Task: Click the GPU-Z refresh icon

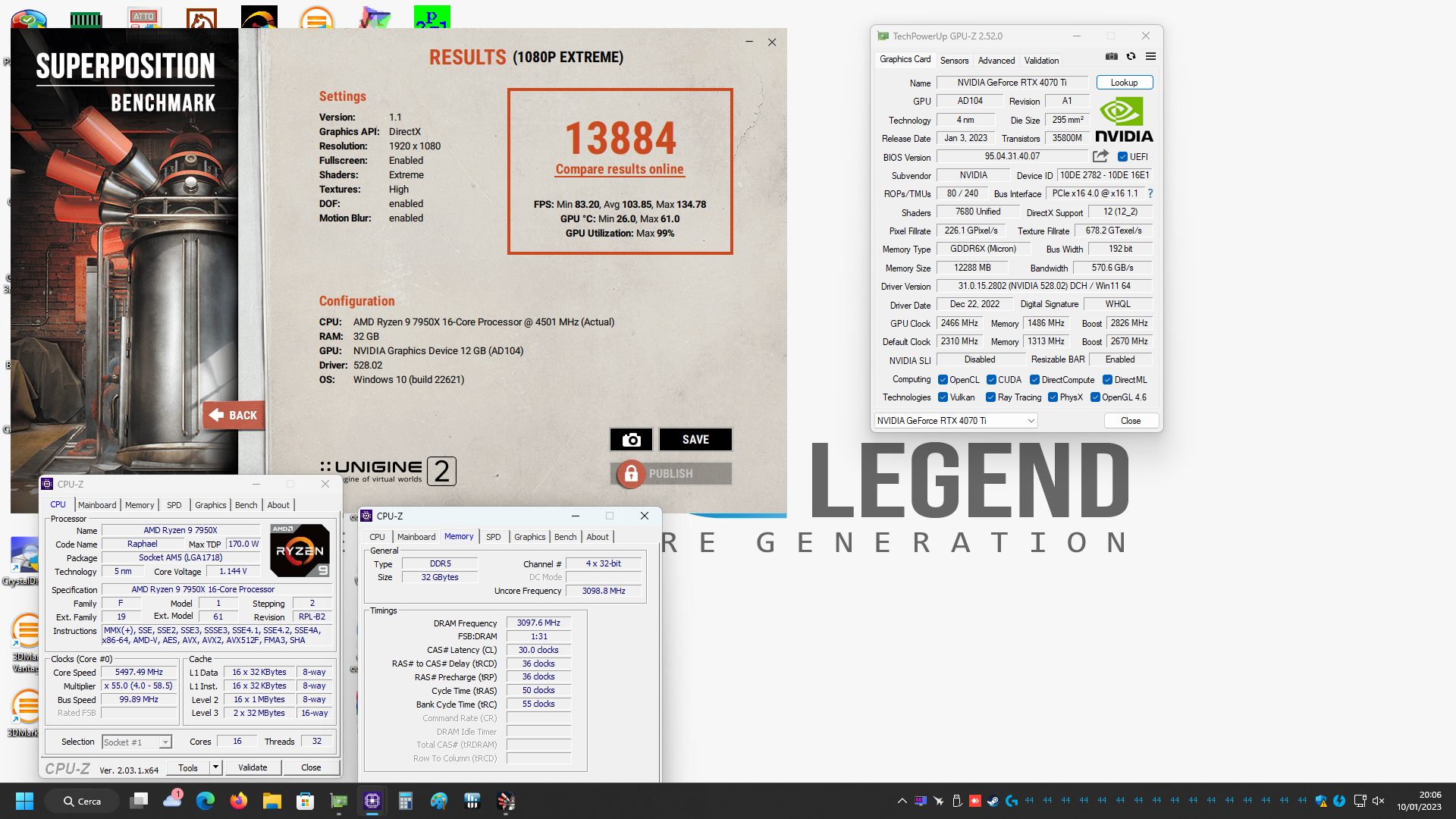Action: tap(1131, 56)
